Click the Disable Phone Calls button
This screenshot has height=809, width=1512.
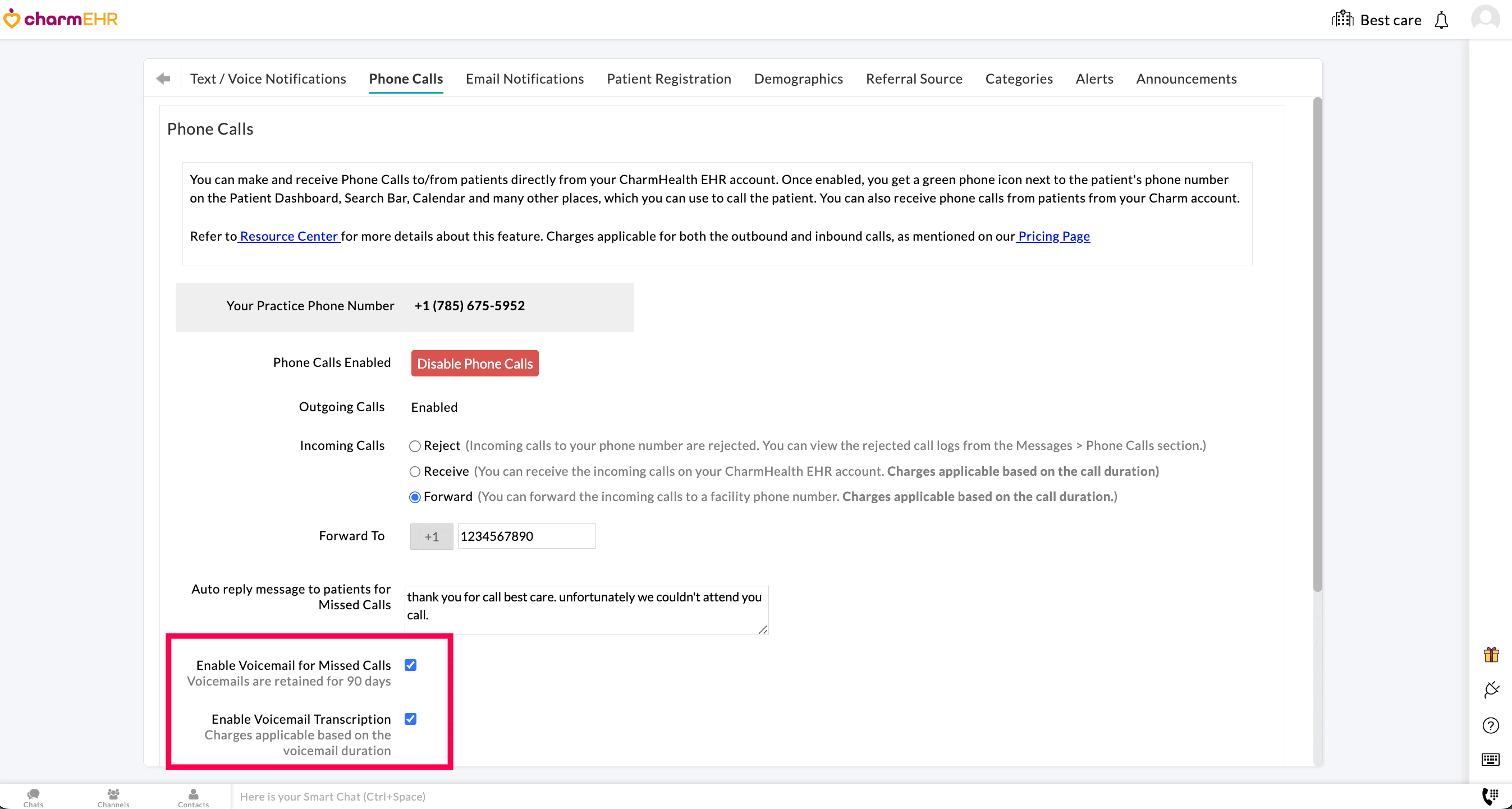(474, 363)
